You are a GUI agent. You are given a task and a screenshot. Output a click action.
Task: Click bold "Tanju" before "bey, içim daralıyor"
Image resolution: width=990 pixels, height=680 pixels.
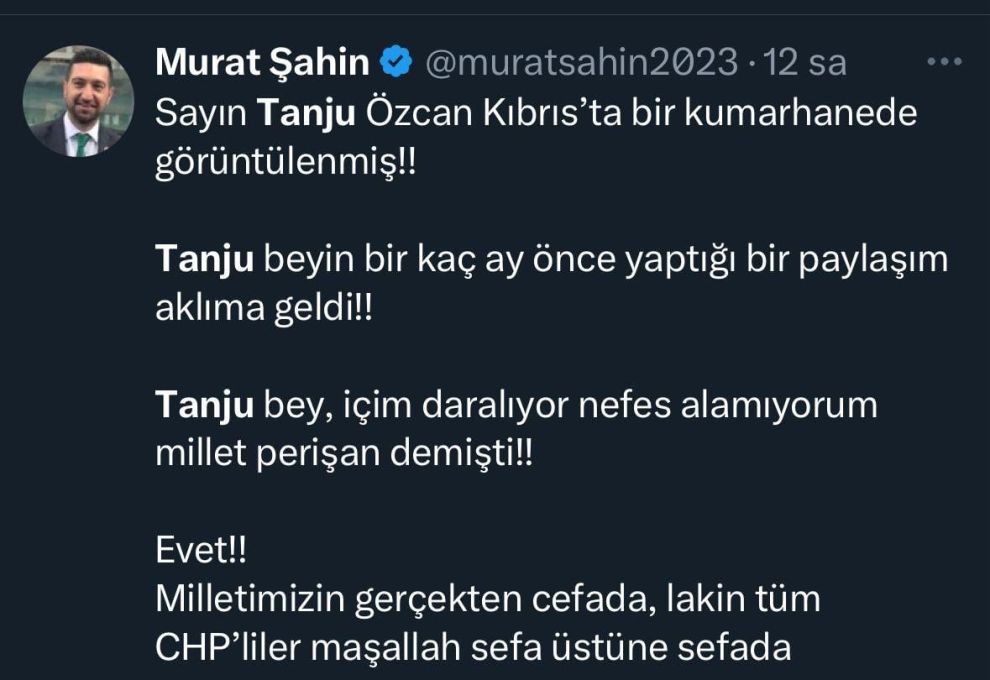(204, 406)
